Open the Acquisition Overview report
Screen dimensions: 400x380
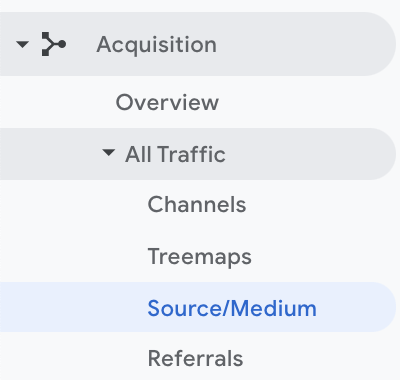(x=167, y=102)
